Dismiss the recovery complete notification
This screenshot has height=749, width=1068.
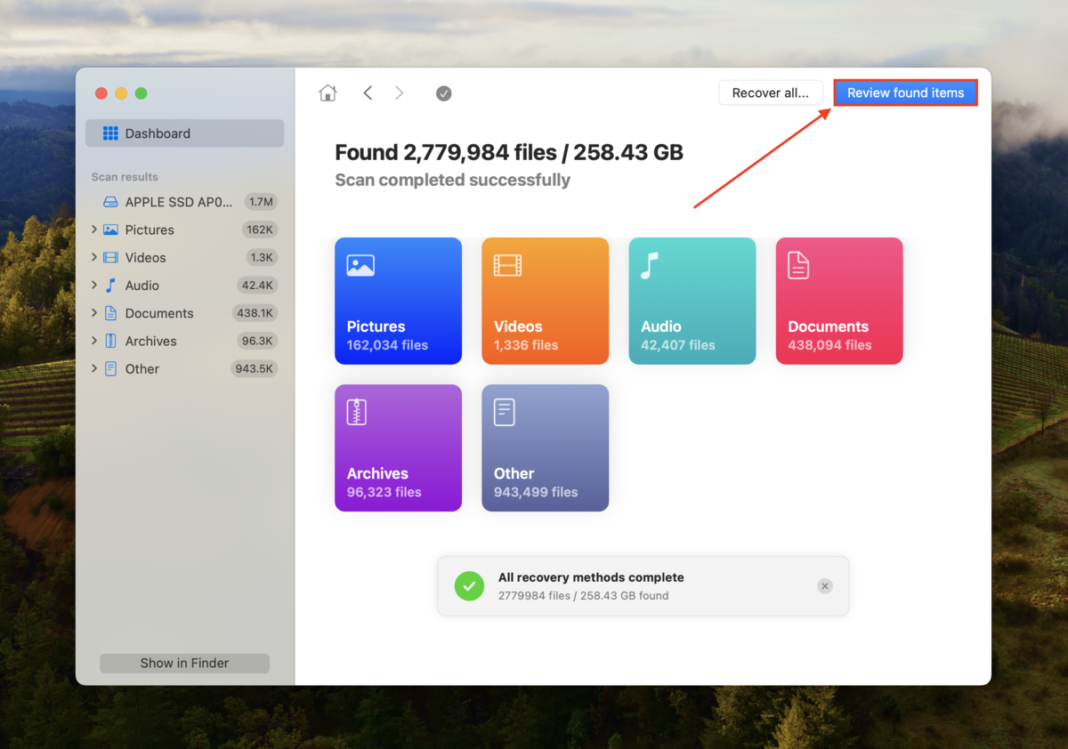pyautogui.click(x=824, y=586)
